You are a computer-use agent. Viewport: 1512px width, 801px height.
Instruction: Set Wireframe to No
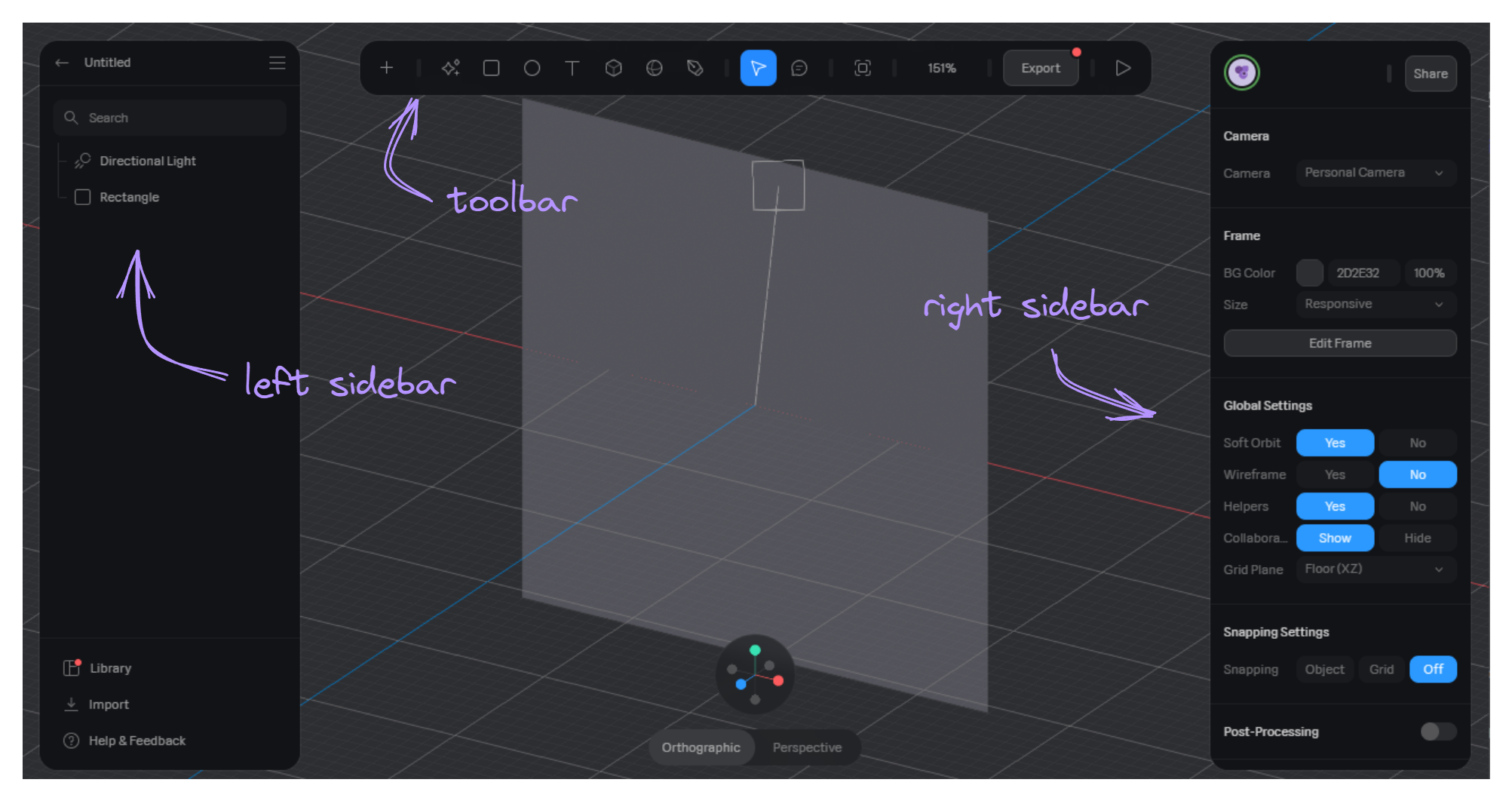click(1418, 474)
